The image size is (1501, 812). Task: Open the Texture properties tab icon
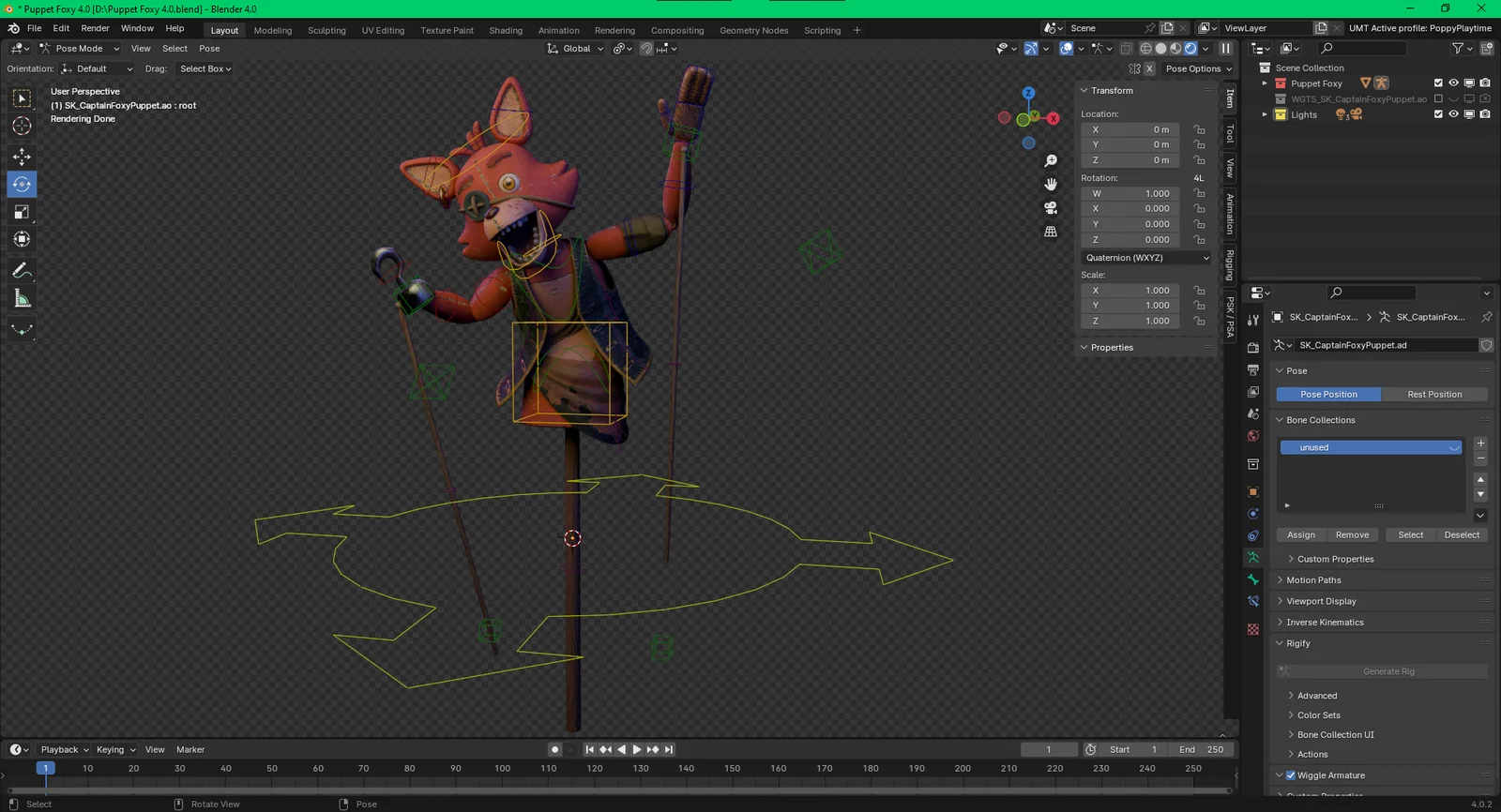(x=1253, y=629)
